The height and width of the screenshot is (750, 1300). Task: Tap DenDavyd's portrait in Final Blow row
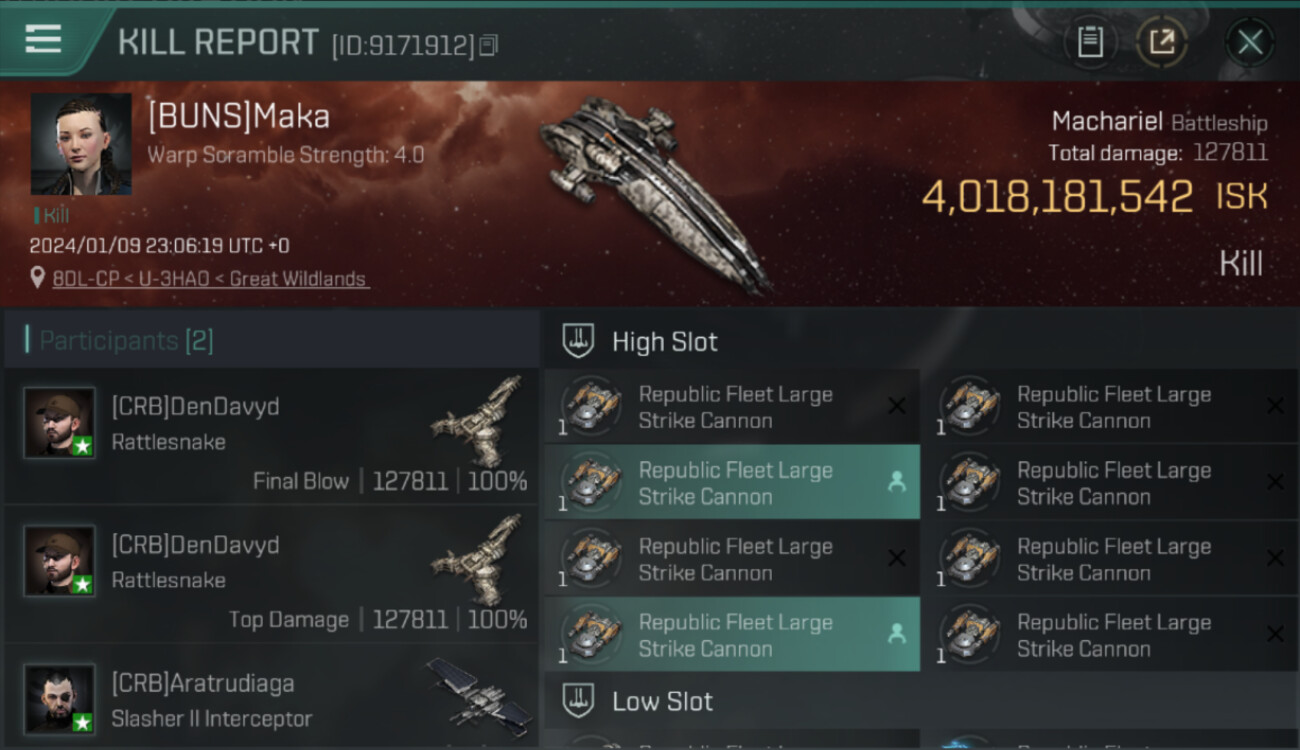[60, 423]
